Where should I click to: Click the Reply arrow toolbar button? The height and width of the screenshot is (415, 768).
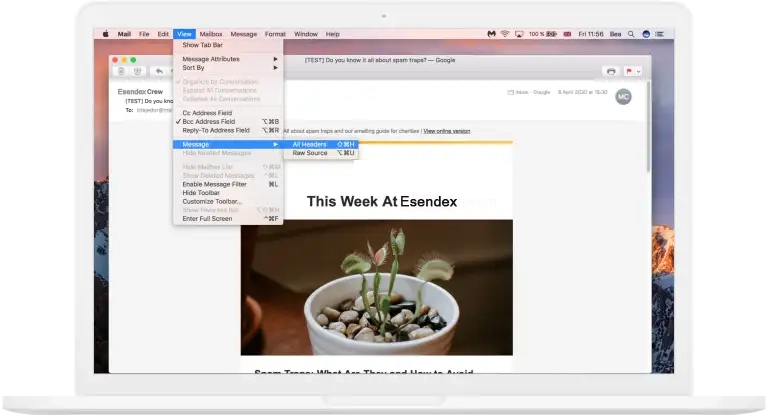click(x=159, y=72)
